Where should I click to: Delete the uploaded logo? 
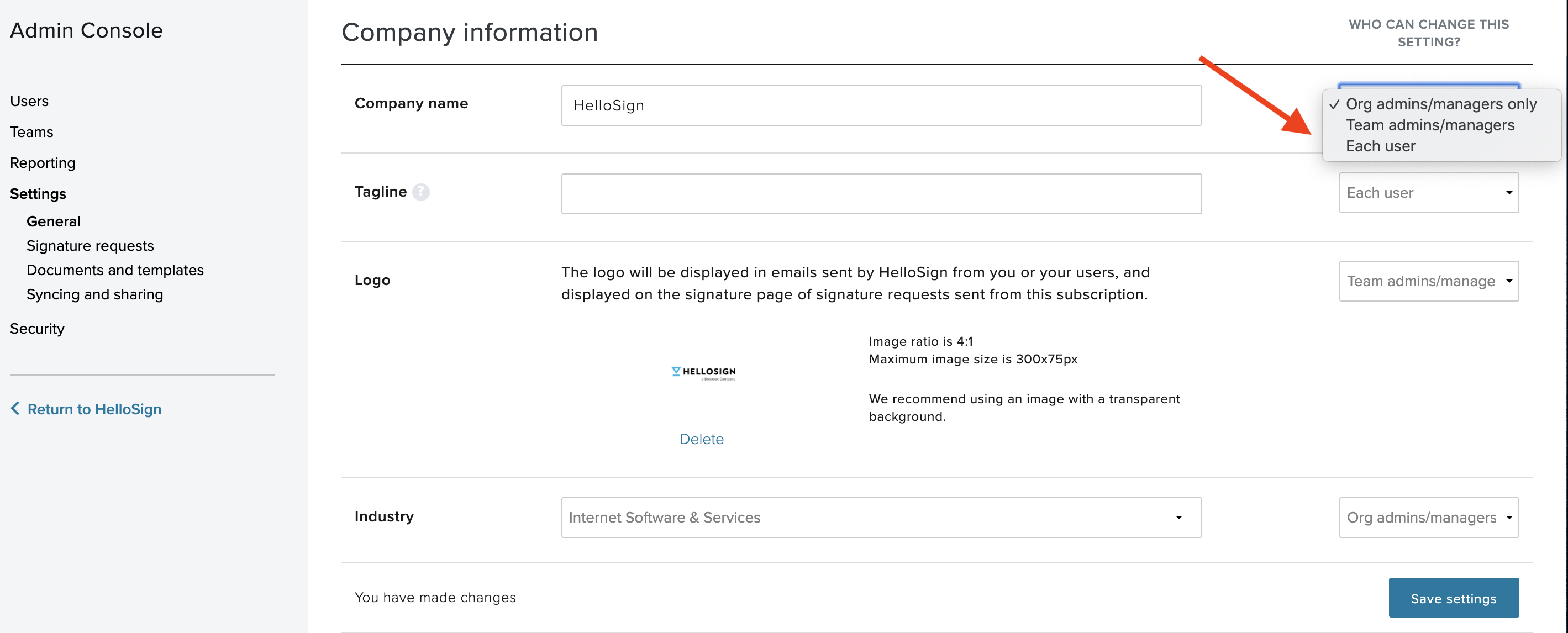(x=701, y=439)
